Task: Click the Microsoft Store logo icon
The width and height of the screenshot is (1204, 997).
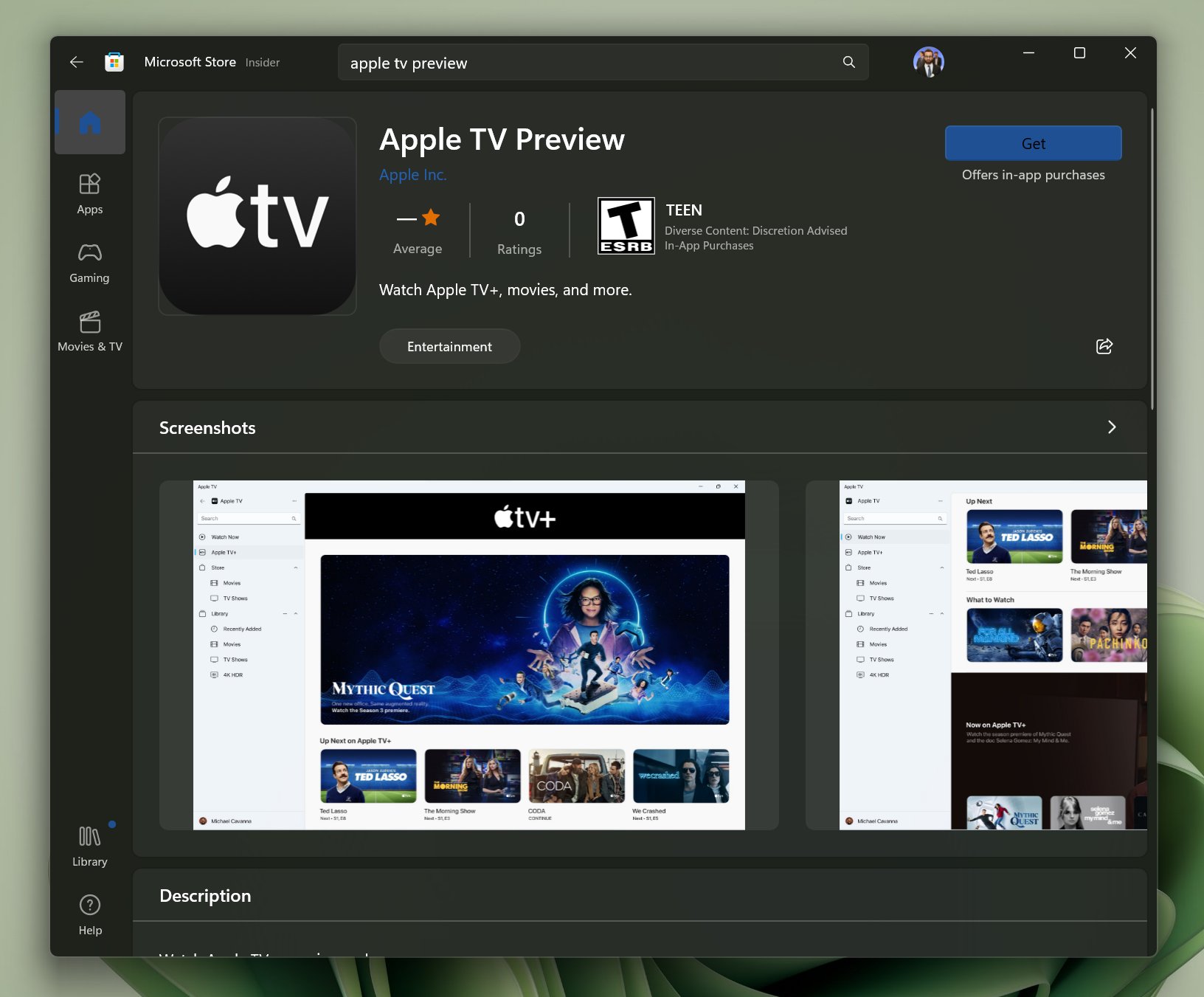Action: point(114,62)
